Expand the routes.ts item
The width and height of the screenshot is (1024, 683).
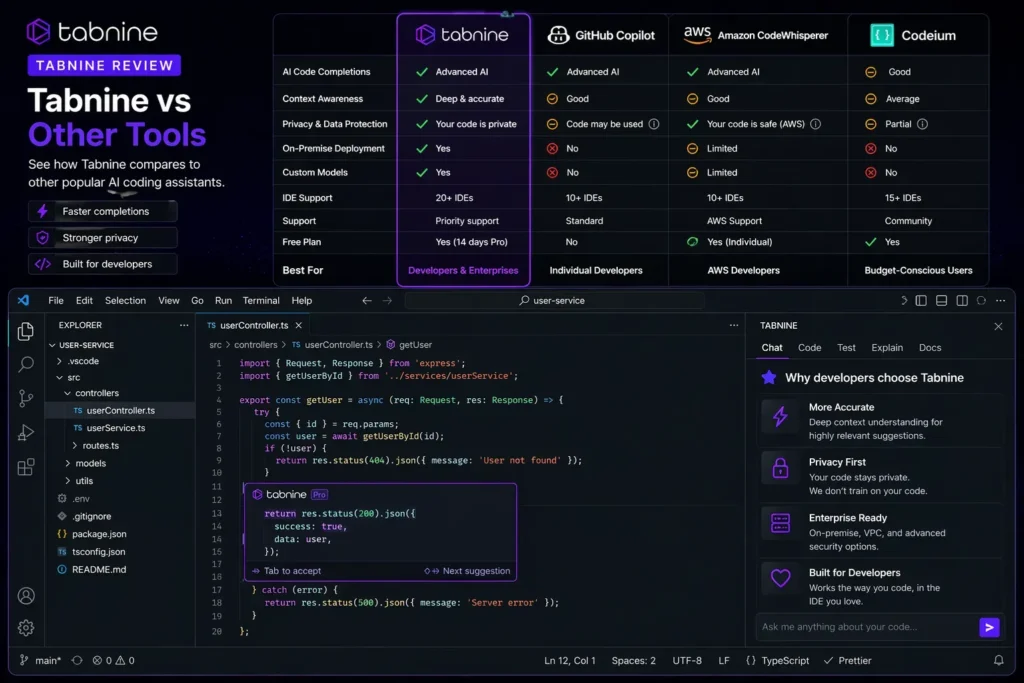point(74,445)
